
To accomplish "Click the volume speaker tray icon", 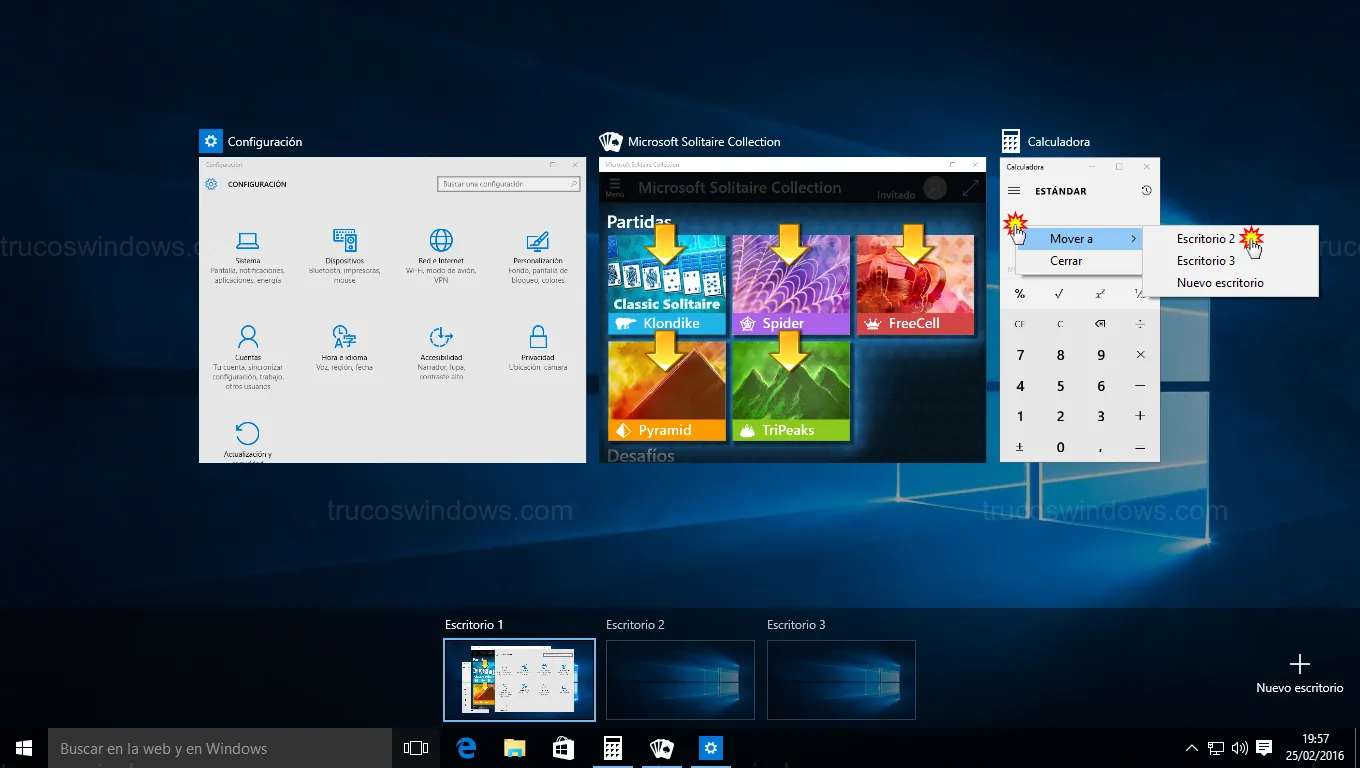I will click(1240, 748).
